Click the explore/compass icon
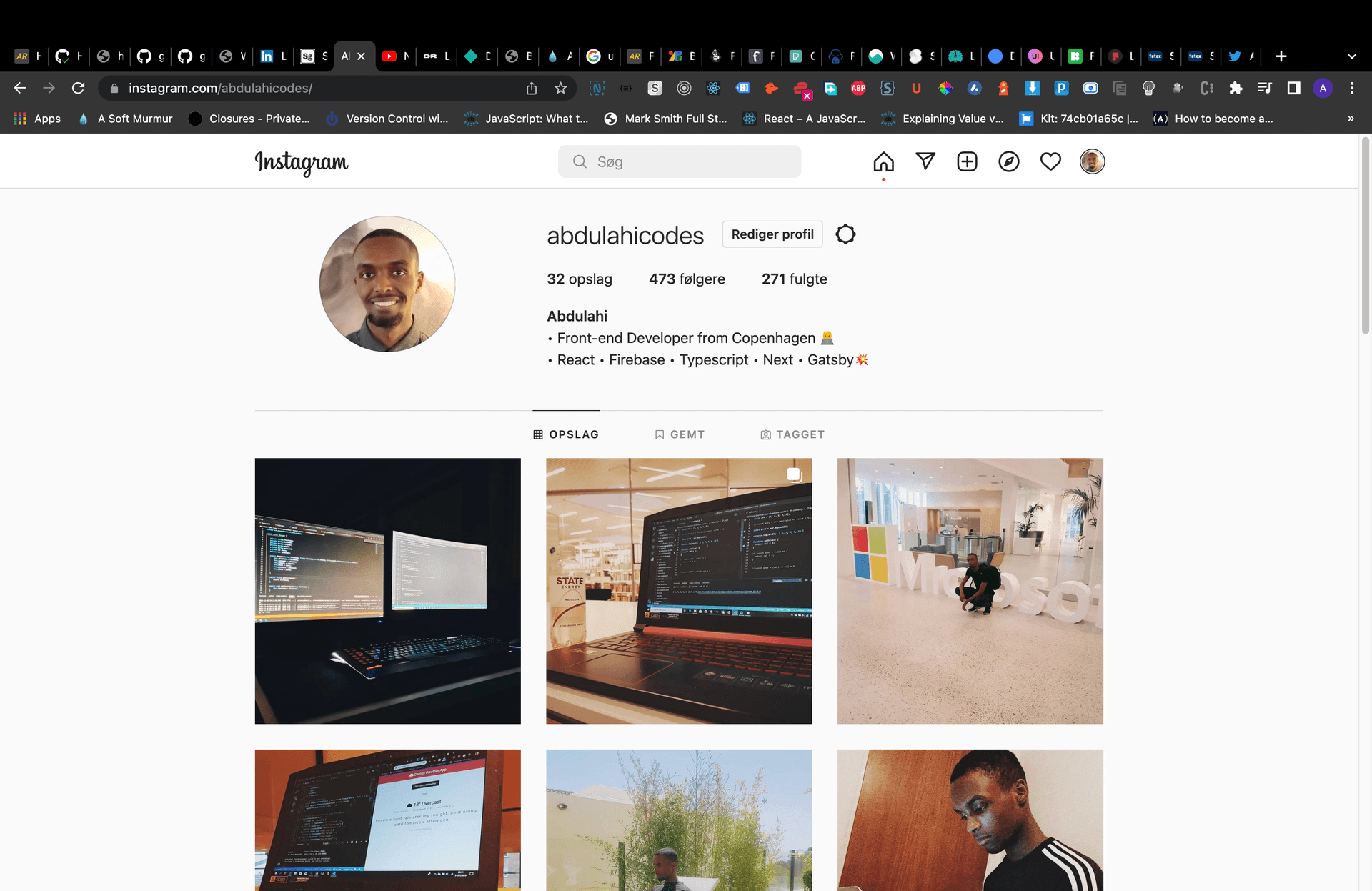Viewport: 1372px width, 891px height. click(1009, 161)
